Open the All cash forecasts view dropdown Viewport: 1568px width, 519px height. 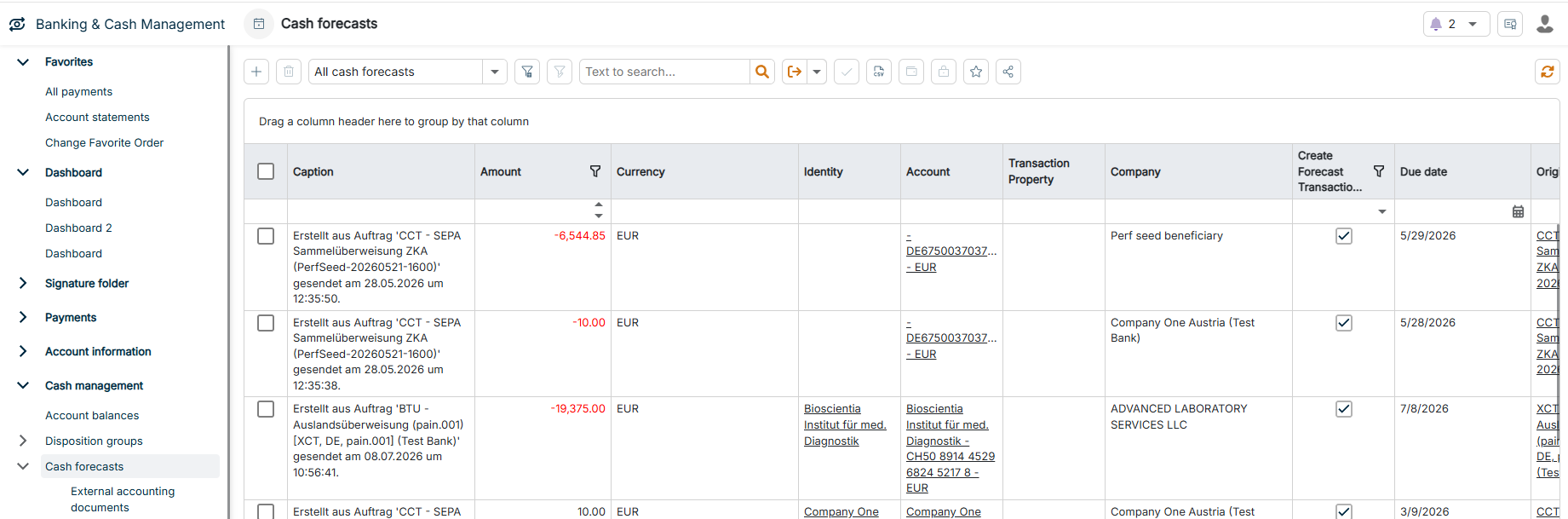coord(495,72)
